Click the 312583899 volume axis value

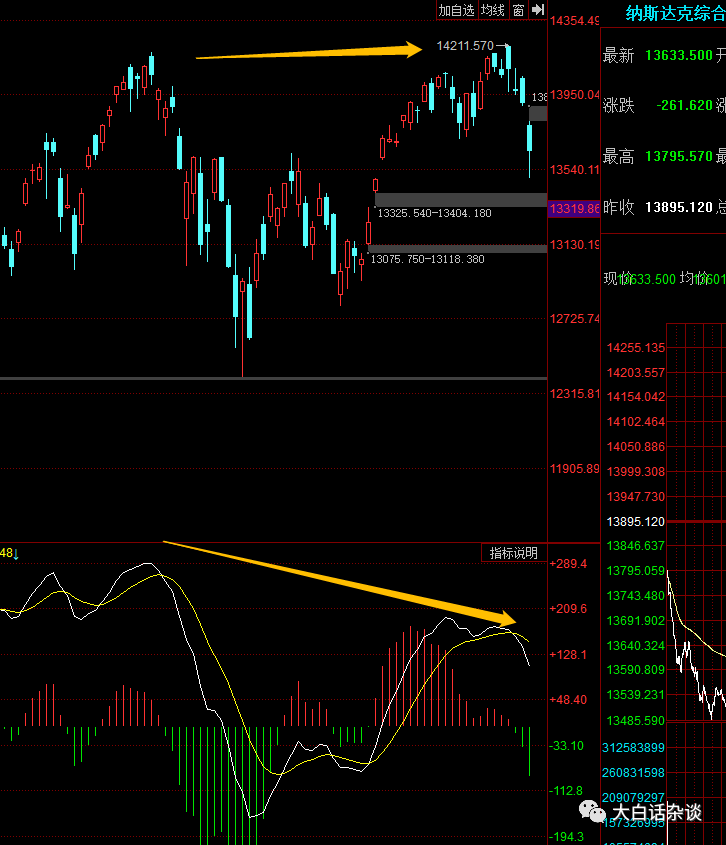pos(633,748)
